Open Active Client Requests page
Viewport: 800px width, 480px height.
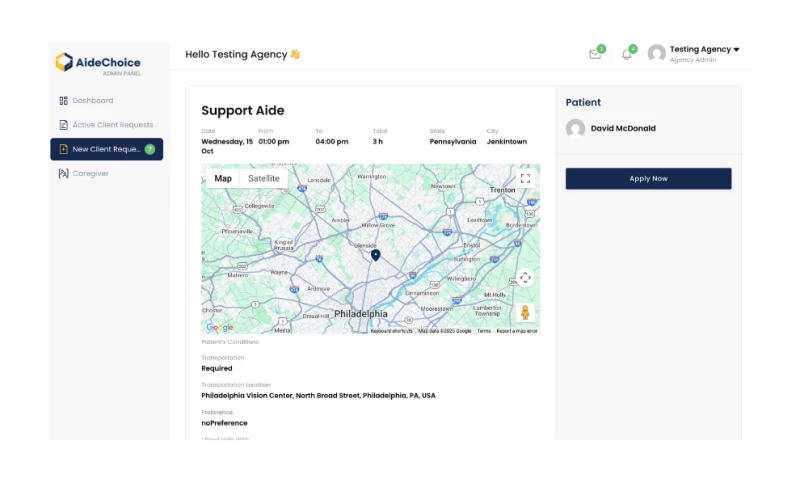[x=112, y=125]
